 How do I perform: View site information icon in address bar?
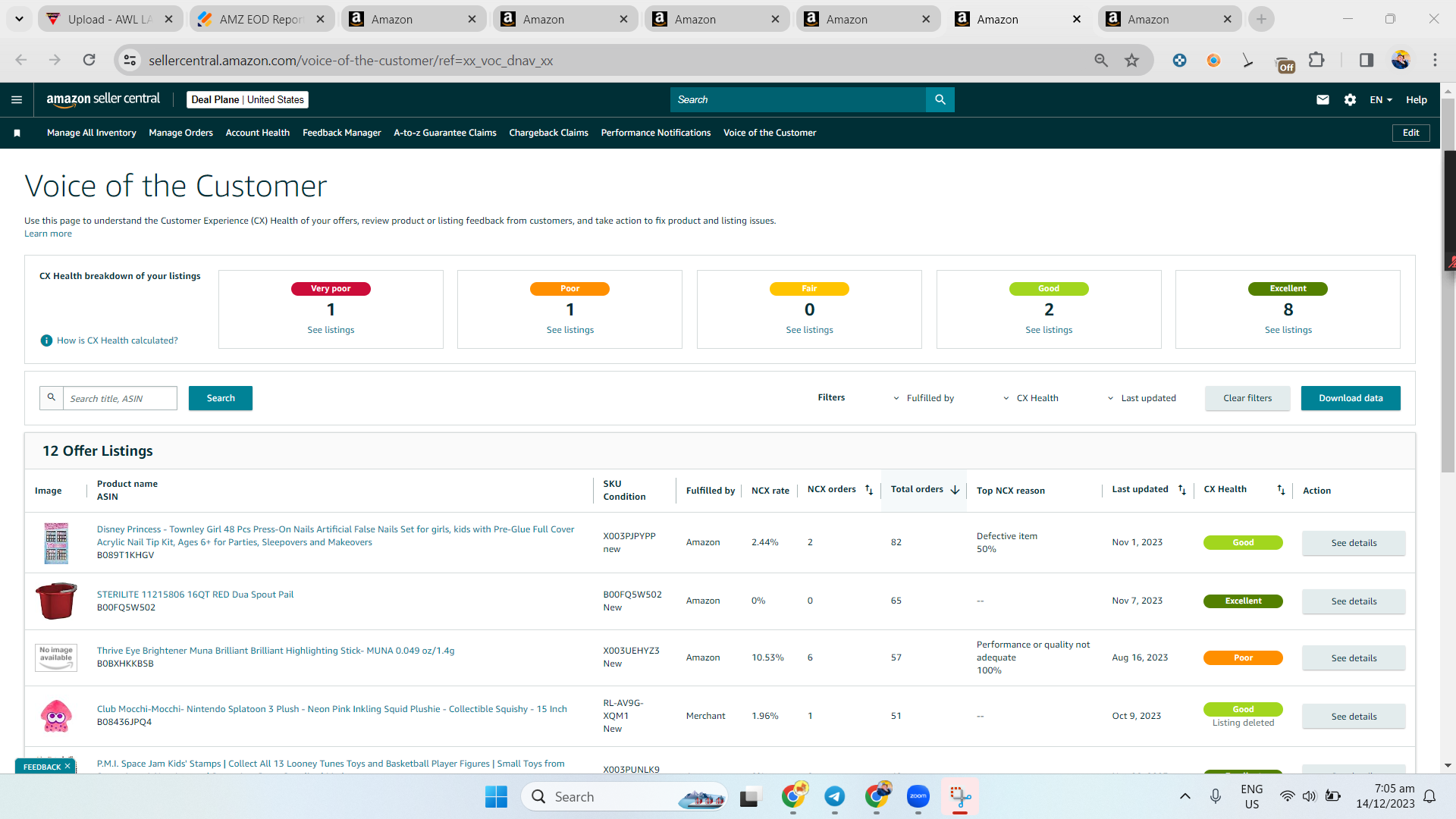tap(130, 60)
